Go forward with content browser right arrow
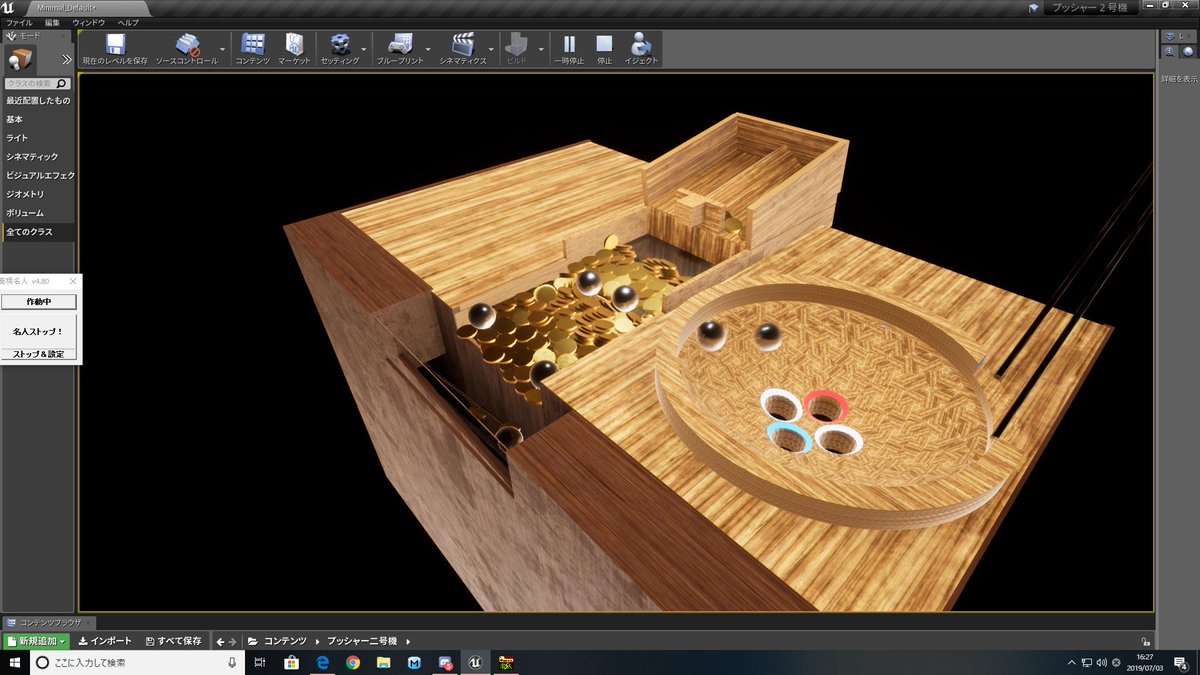The height and width of the screenshot is (675, 1200). point(233,641)
